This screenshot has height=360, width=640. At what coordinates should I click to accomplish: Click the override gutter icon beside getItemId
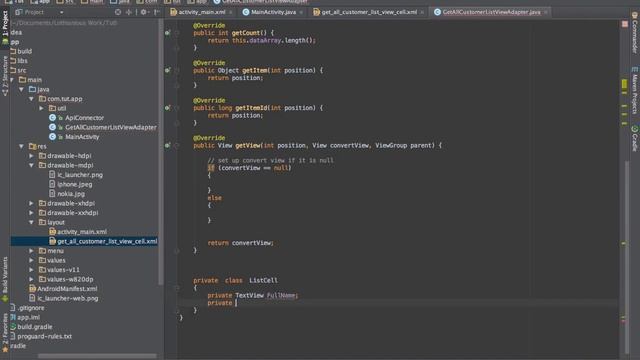point(167,108)
